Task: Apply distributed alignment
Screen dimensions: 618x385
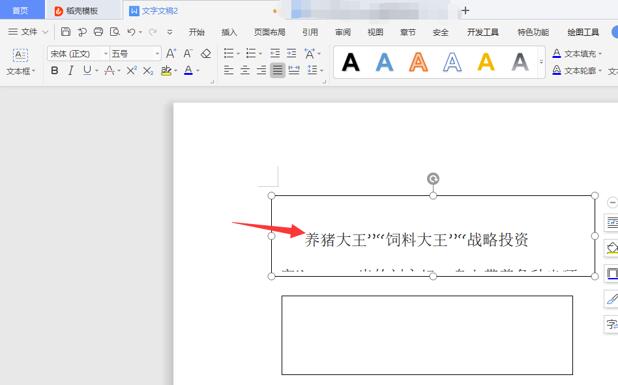Action: 294,71
